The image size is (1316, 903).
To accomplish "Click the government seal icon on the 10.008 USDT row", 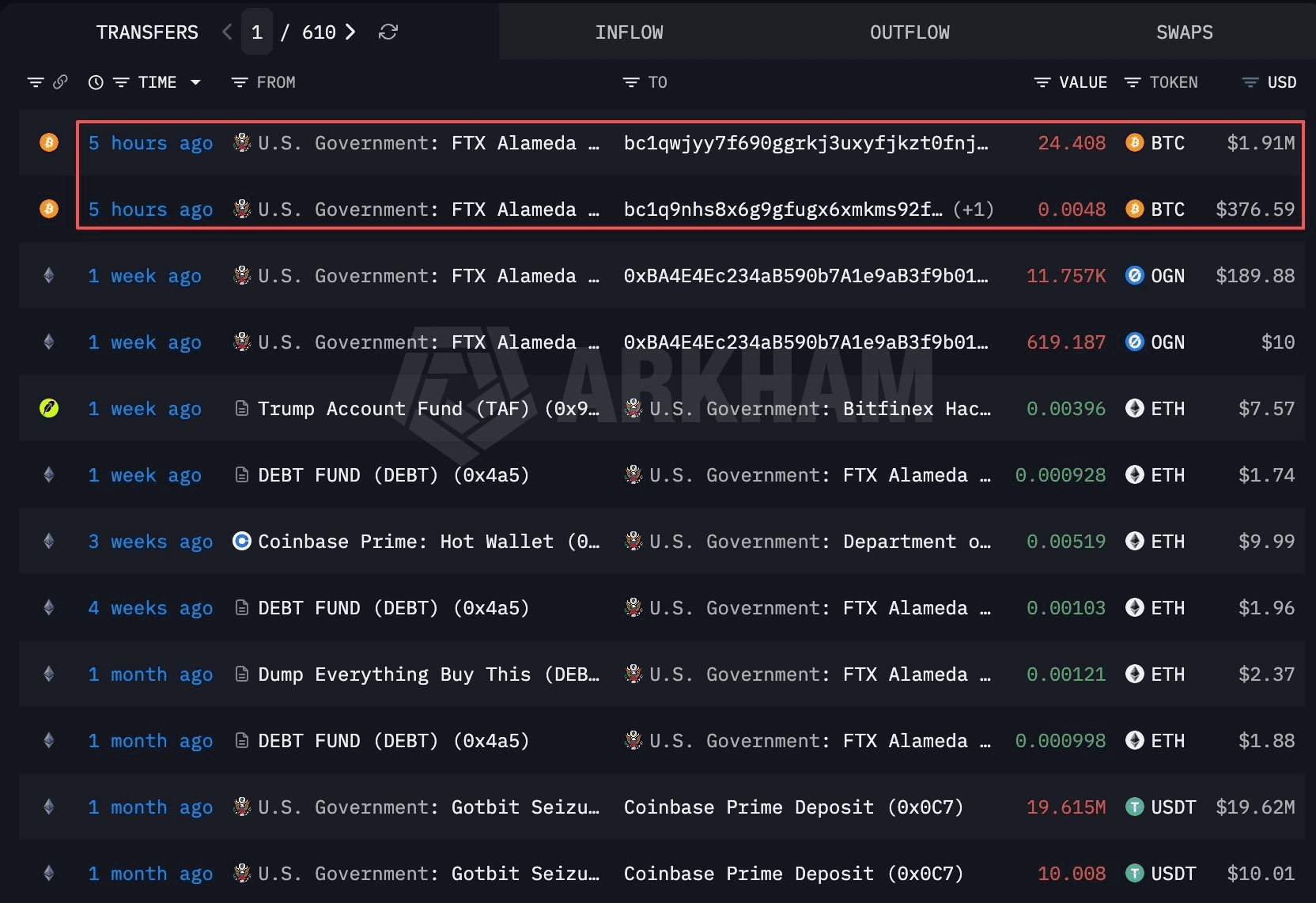I will tap(242, 874).
